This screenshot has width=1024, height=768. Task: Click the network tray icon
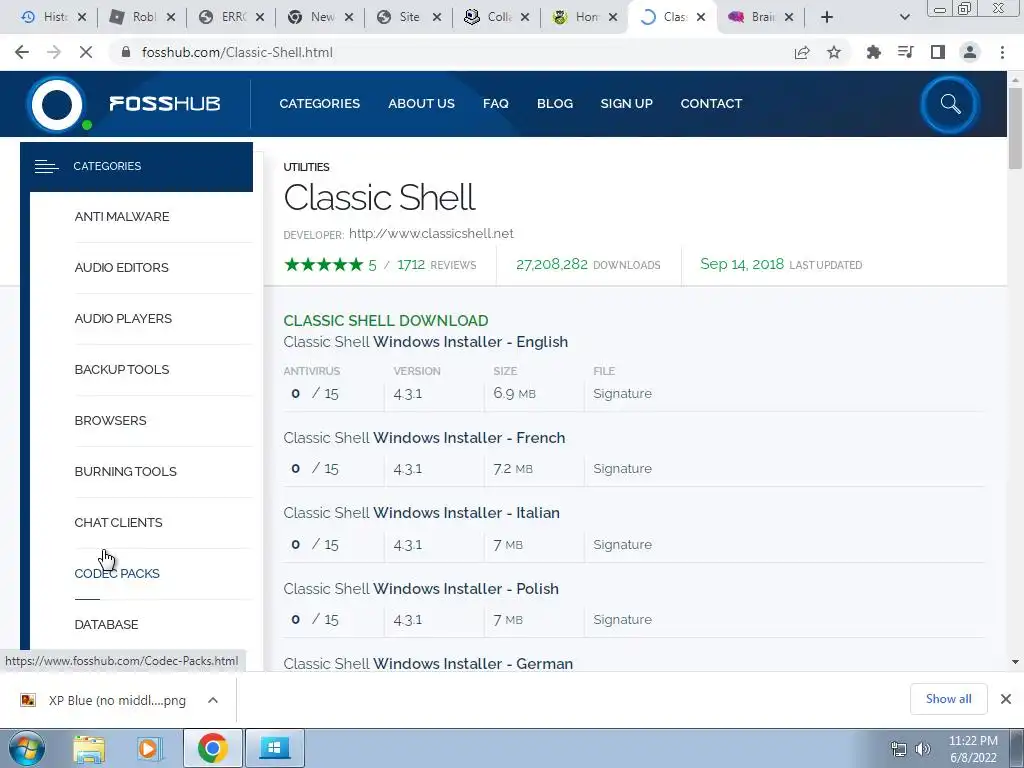pos(899,749)
